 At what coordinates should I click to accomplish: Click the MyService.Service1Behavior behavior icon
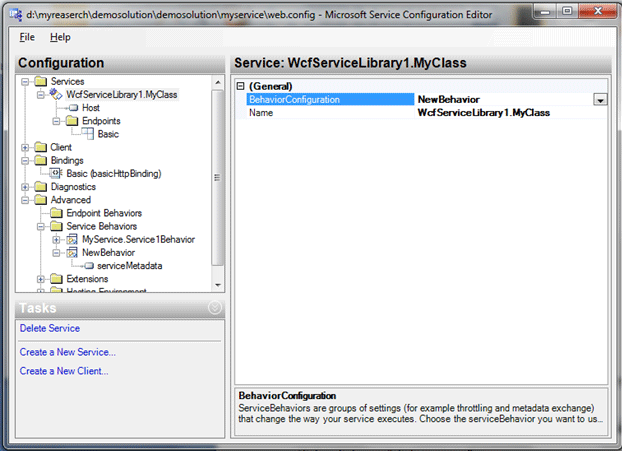pos(72,239)
